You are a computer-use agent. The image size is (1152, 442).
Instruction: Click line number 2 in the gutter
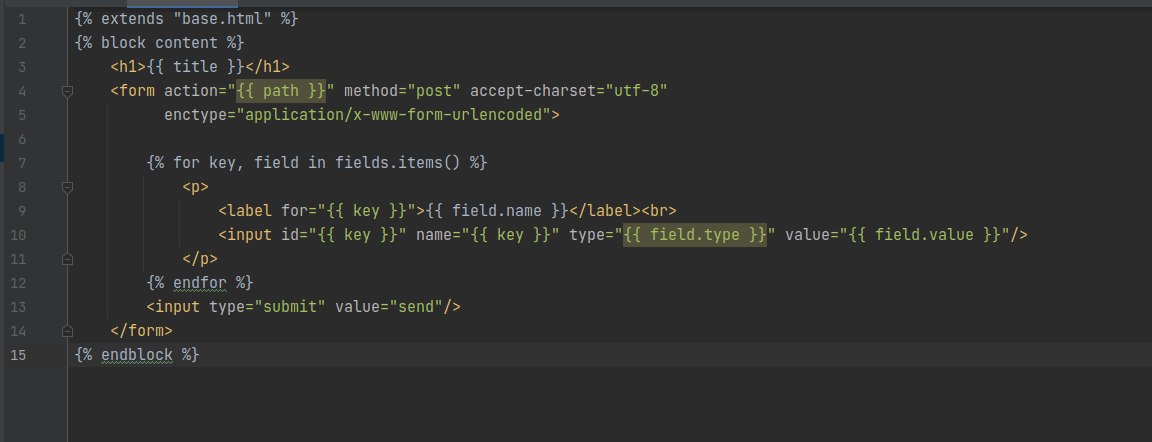(22, 43)
